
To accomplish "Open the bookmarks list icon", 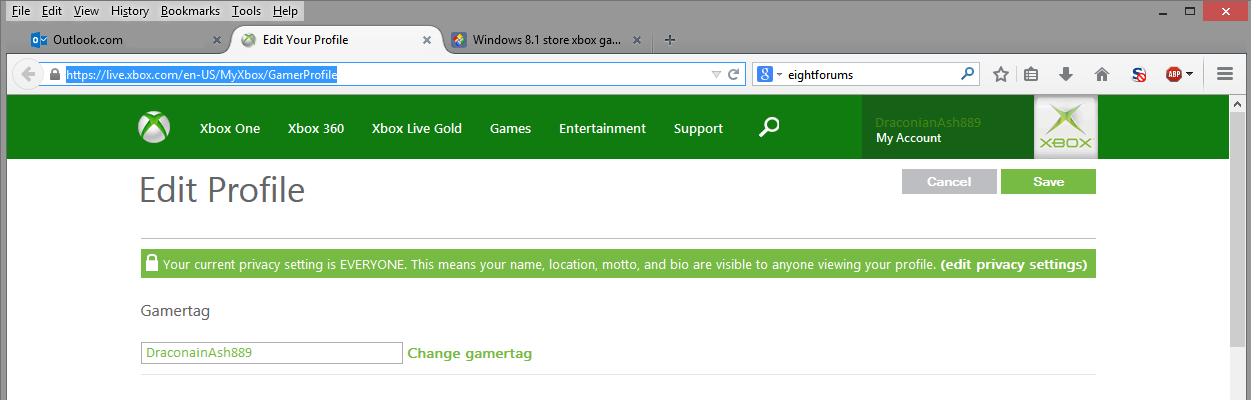I will coord(1032,74).
